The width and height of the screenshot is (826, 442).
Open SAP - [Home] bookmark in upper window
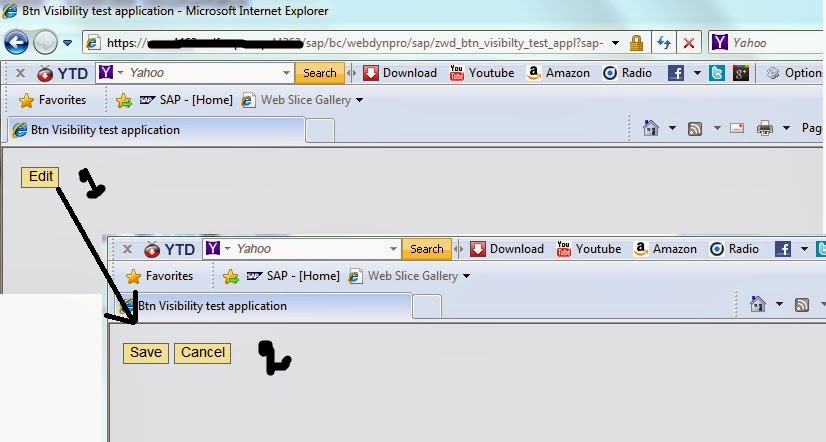coord(186,100)
